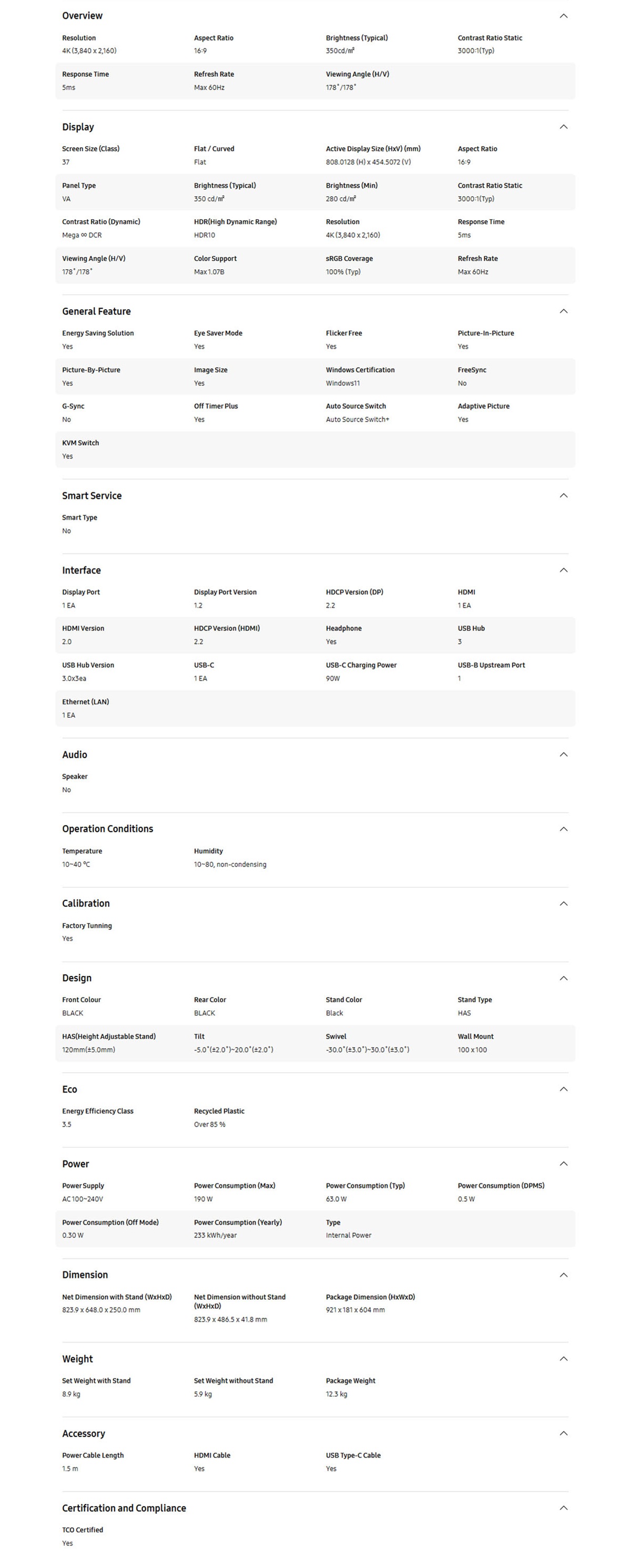This screenshot has width=631, height=1568.
Task: Collapse the Audio section chevron
Action: [564, 755]
